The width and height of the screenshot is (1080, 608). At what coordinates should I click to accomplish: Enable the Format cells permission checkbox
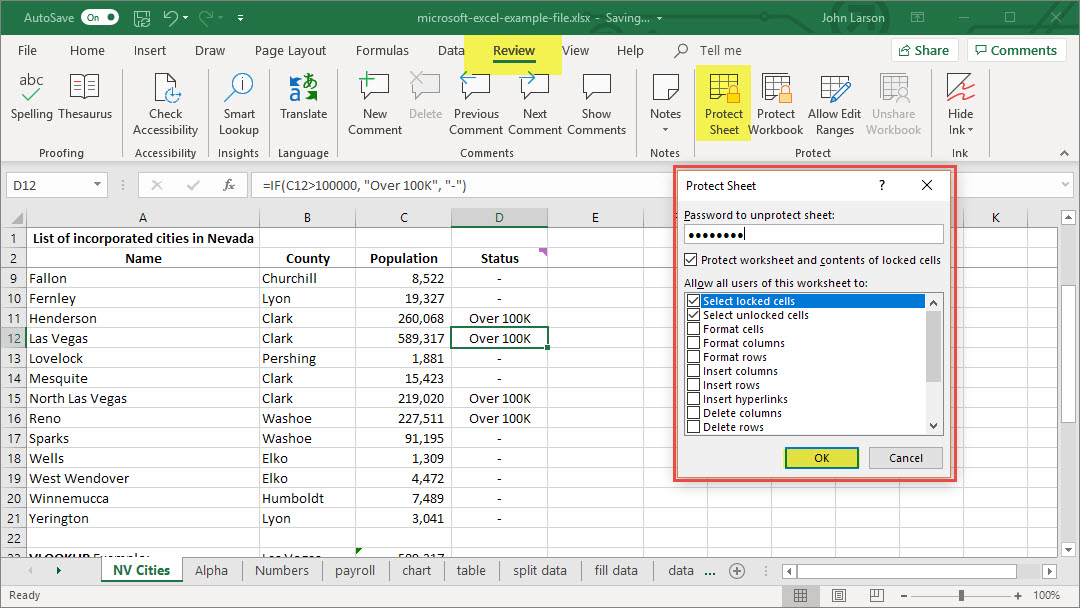[x=693, y=329]
